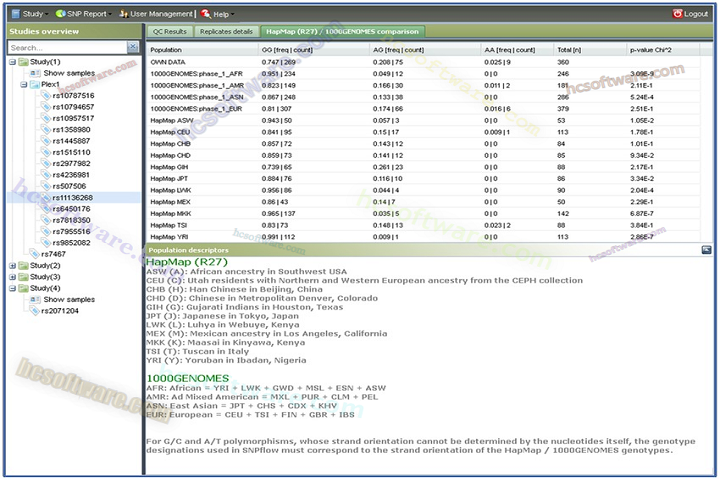Viewport: 720px width, 480px height.
Task: Open the SNP Report menu
Action: click(x=83, y=14)
